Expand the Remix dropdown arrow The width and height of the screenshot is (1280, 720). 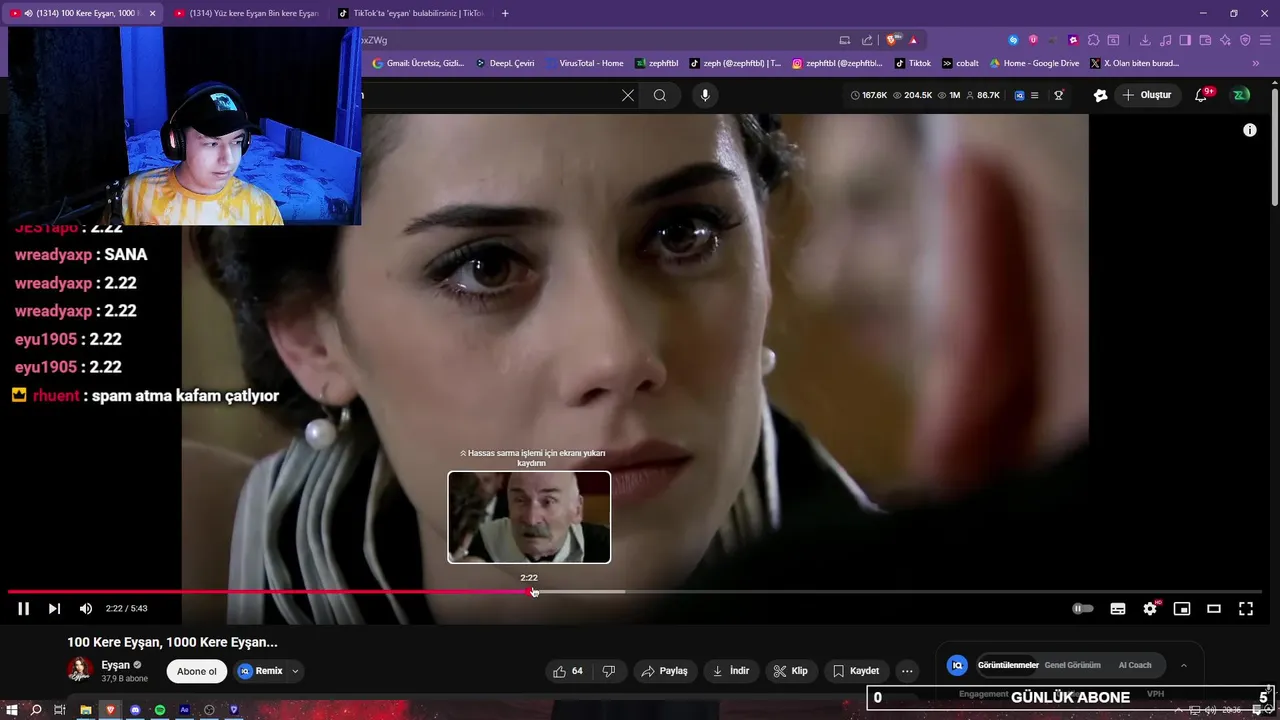point(295,671)
